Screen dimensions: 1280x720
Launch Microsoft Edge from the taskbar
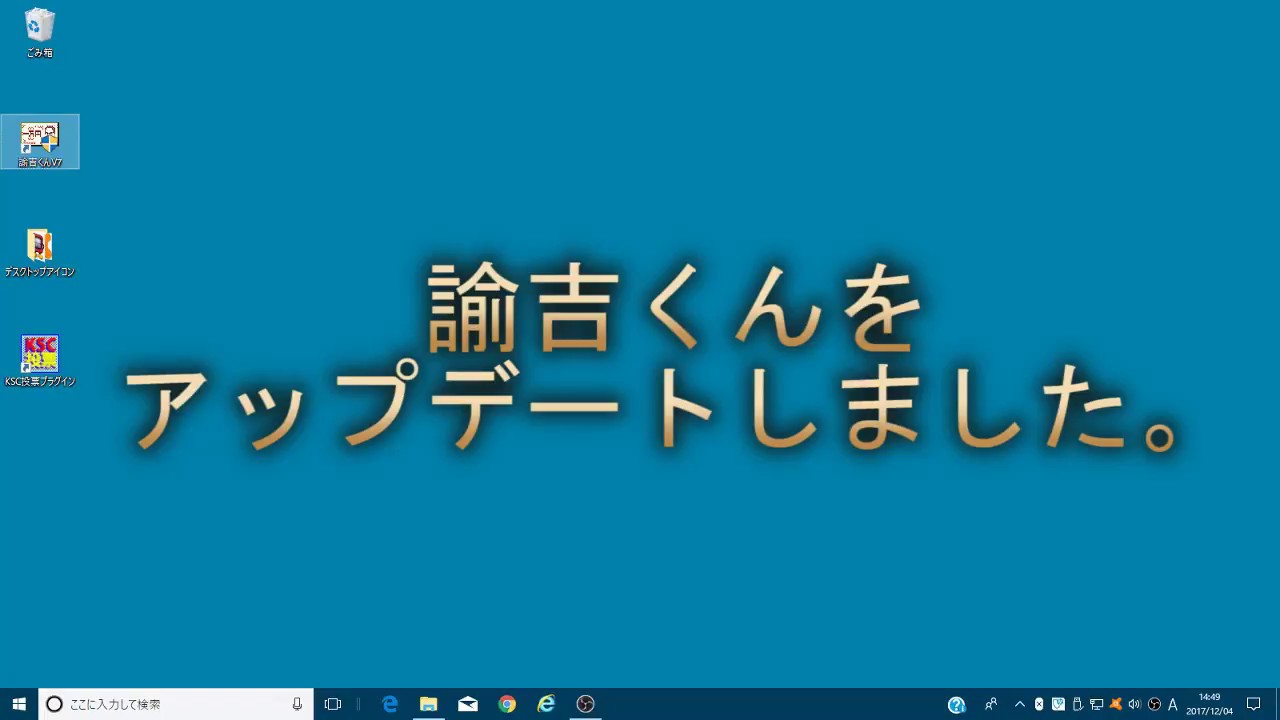coord(390,704)
